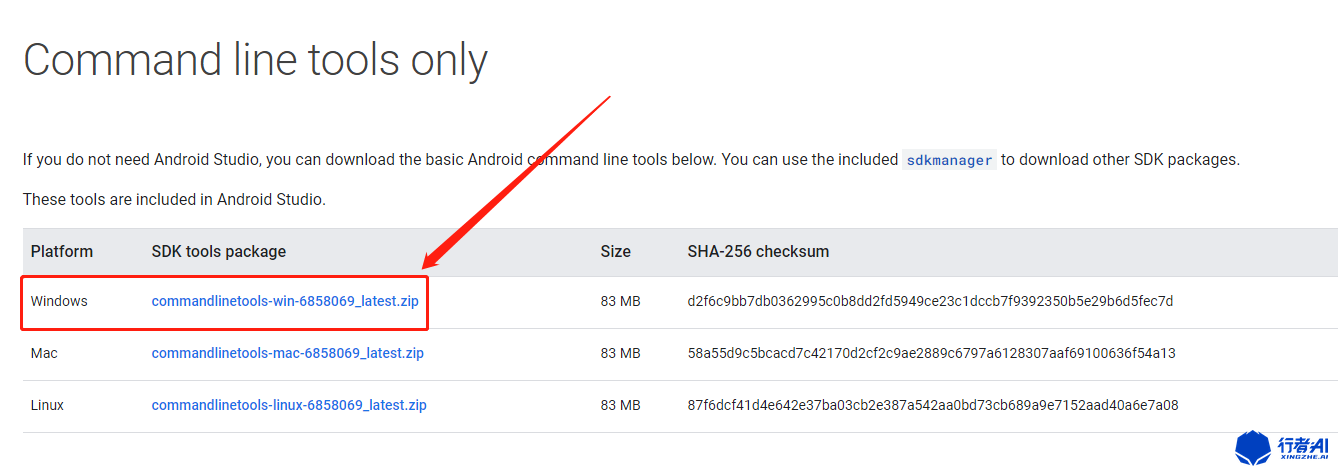This screenshot has width=1338, height=466.
Task: Download the Mac commandlinetools zip package
Action: coord(287,353)
